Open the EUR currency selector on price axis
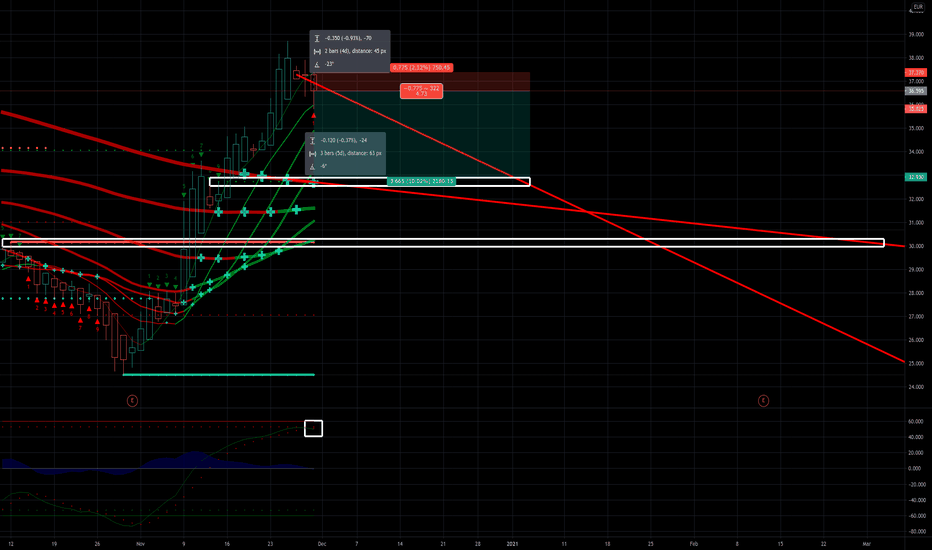 pos(918,7)
